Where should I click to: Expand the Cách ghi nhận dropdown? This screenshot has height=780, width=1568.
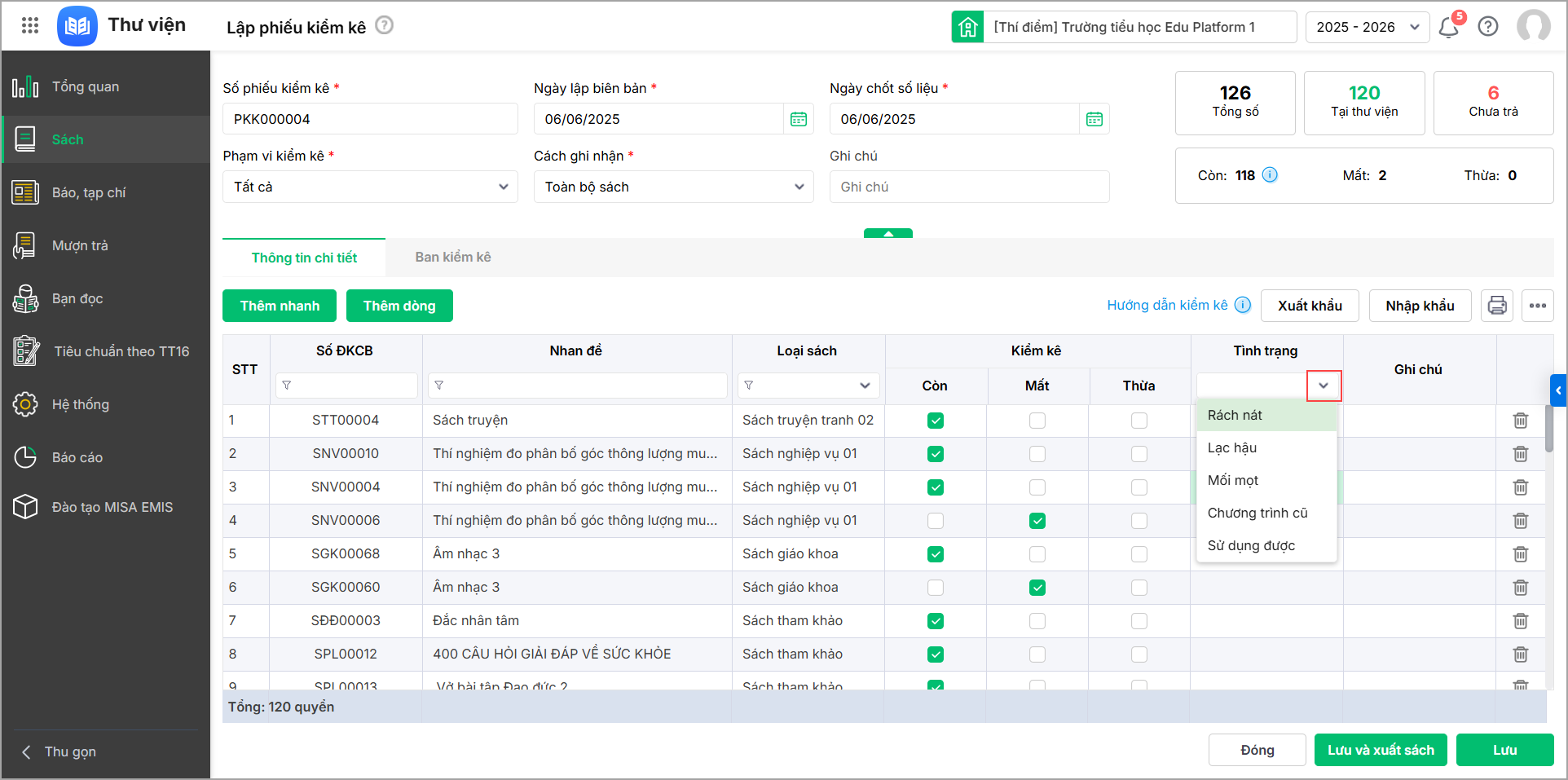pos(673,187)
